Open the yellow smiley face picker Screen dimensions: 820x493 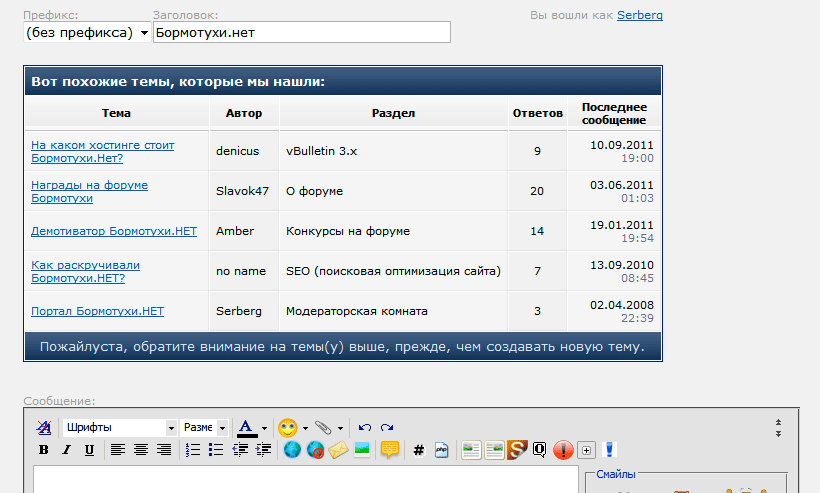point(288,428)
